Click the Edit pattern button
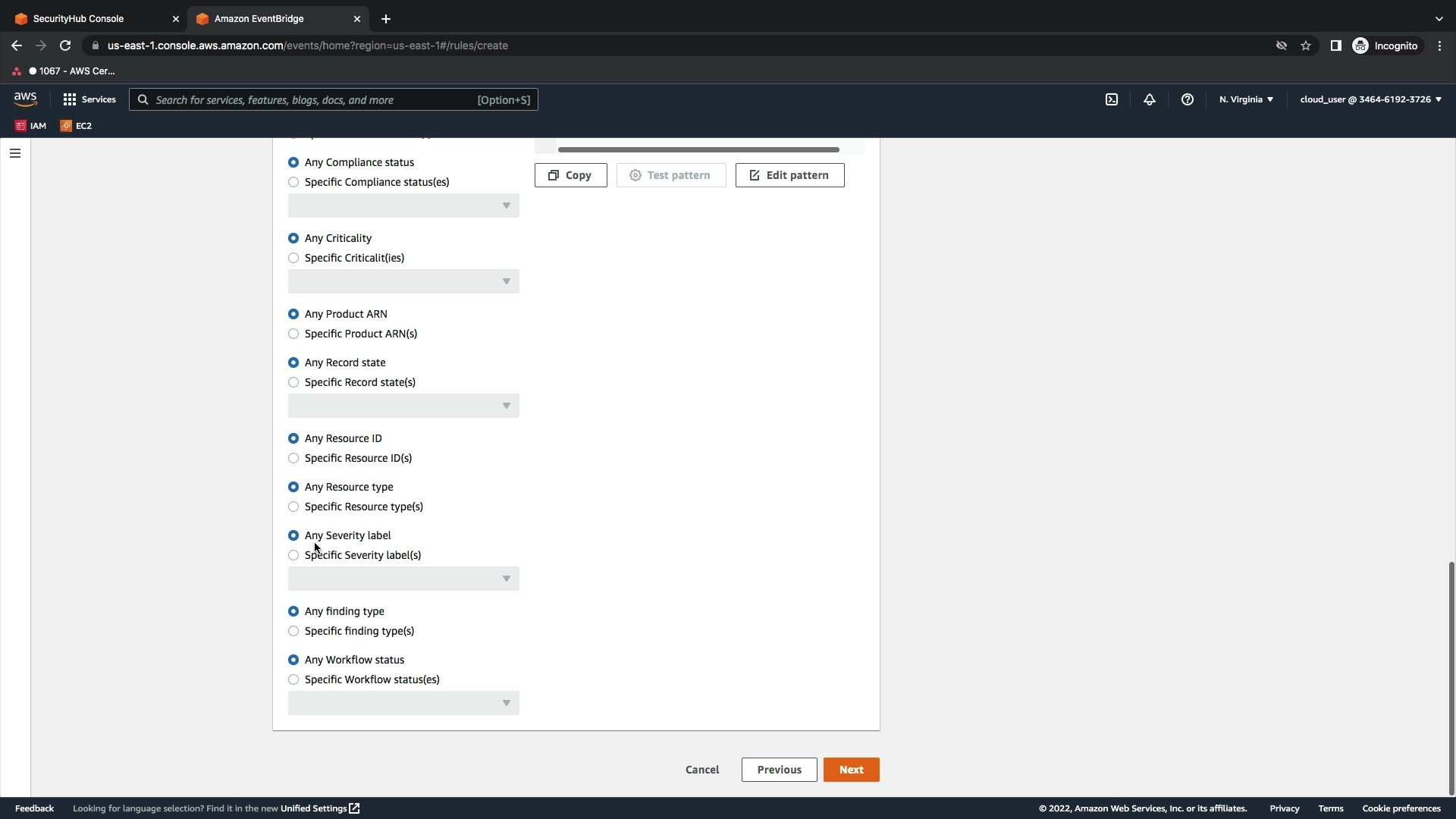 pyautogui.click(x=789, y=175)
